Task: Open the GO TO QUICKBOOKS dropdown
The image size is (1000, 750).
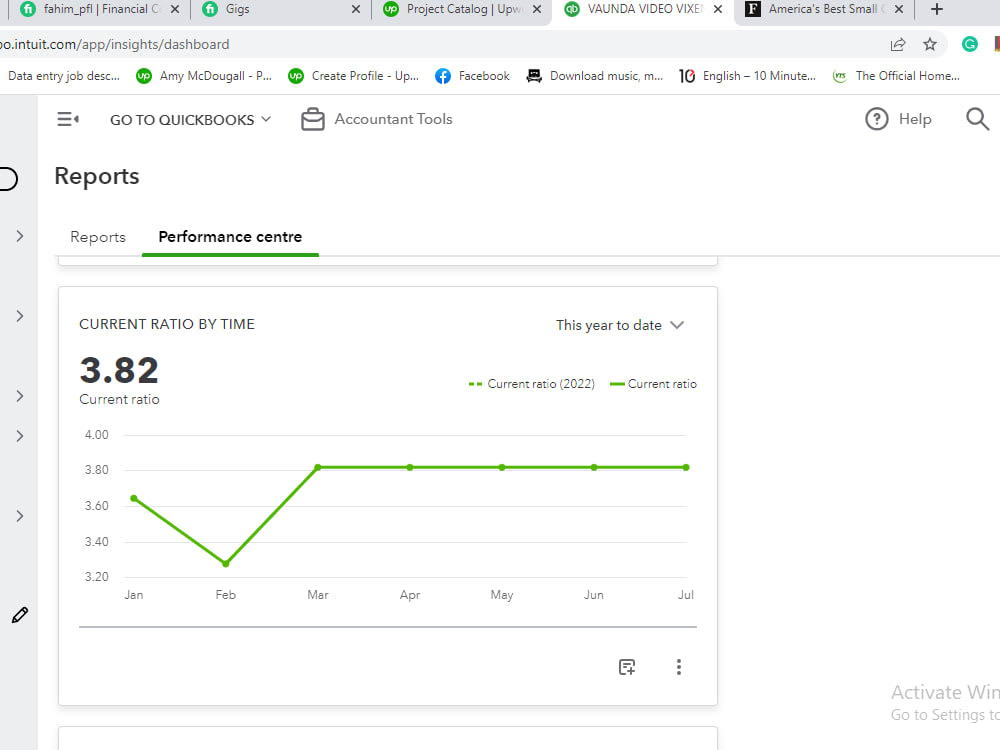Action: (x=190, y=120)
